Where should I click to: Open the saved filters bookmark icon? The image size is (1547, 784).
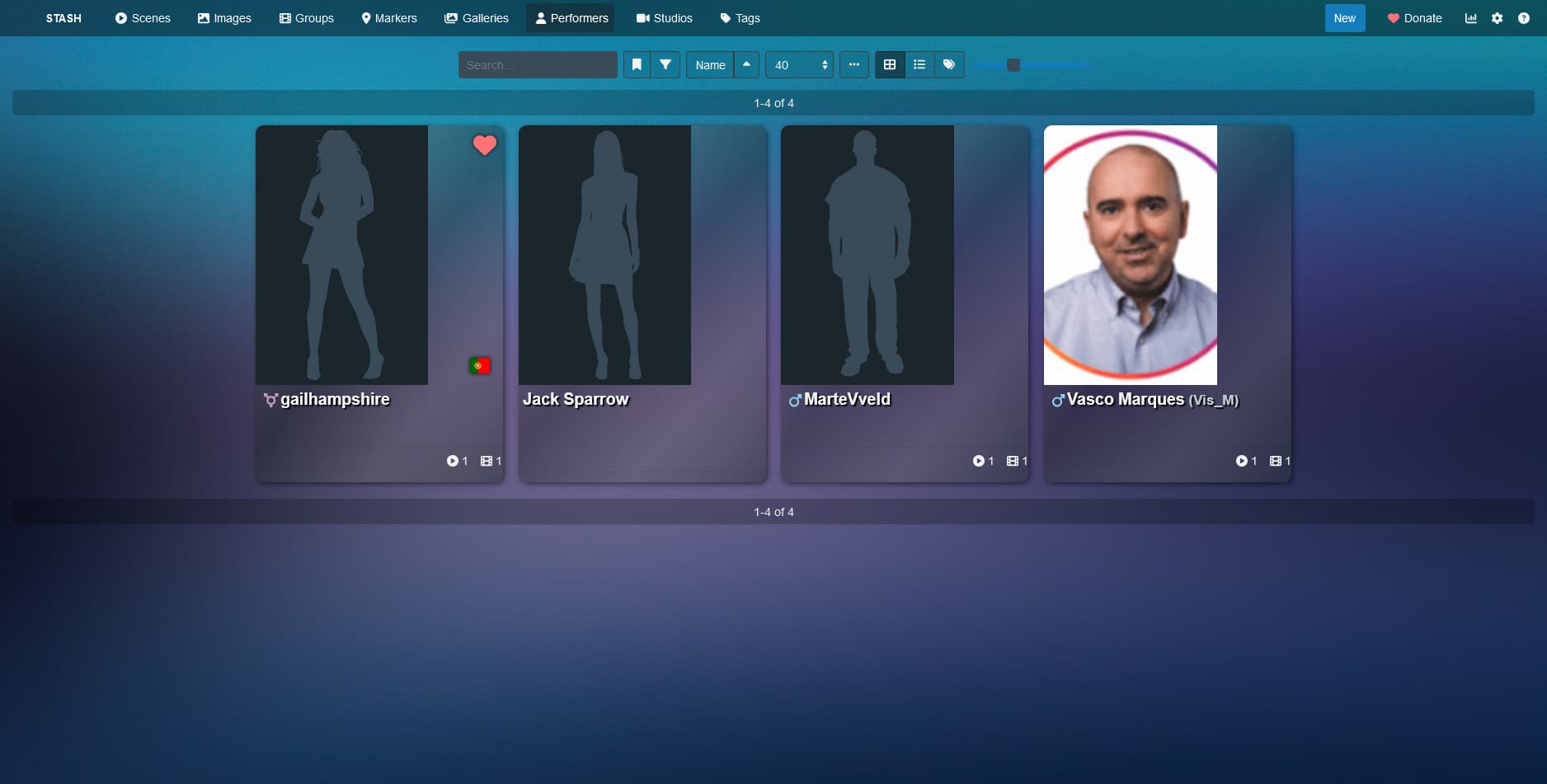tap(637, 65)
